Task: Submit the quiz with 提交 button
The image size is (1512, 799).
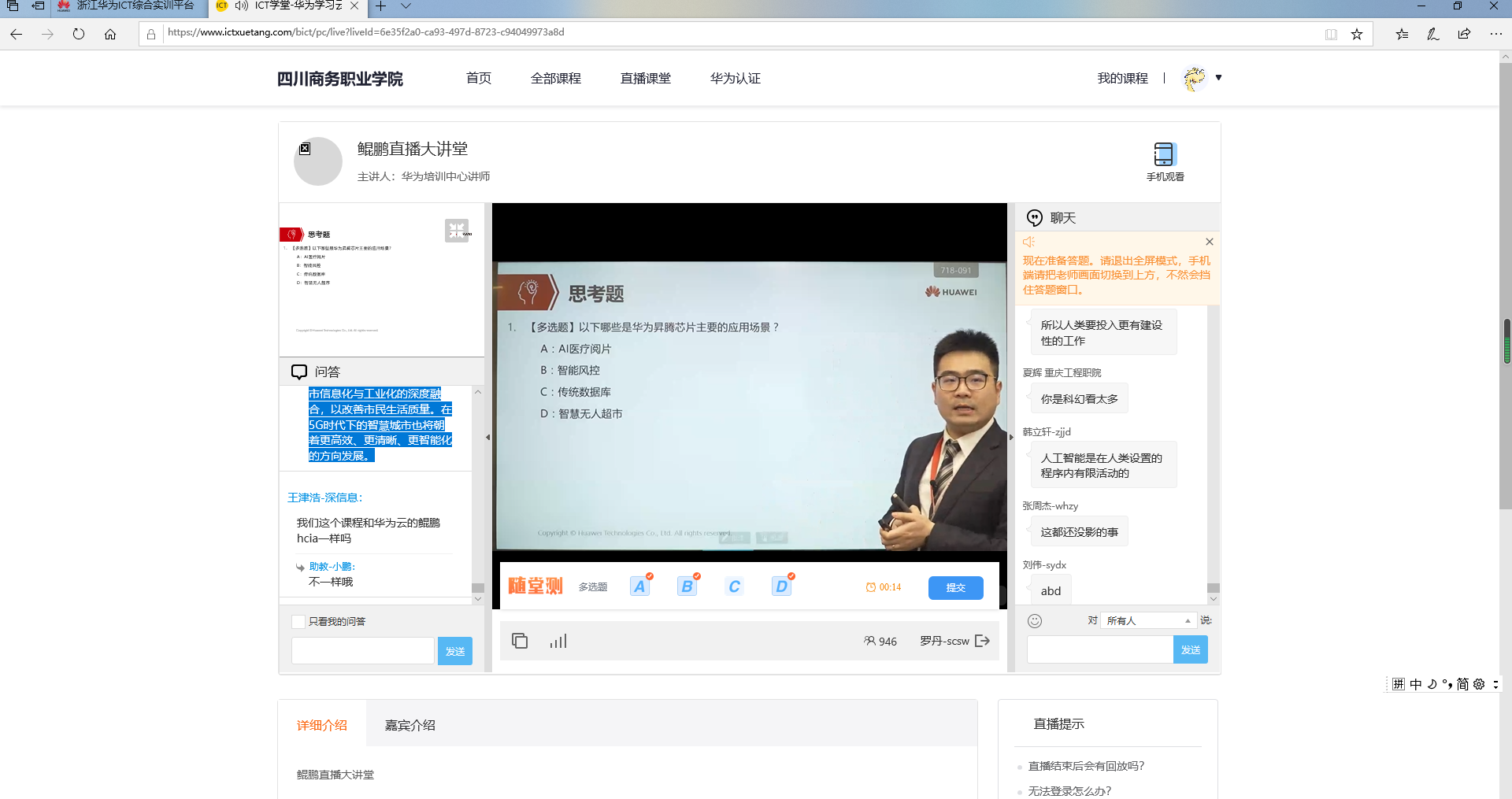Action: [x=955, y=588]
